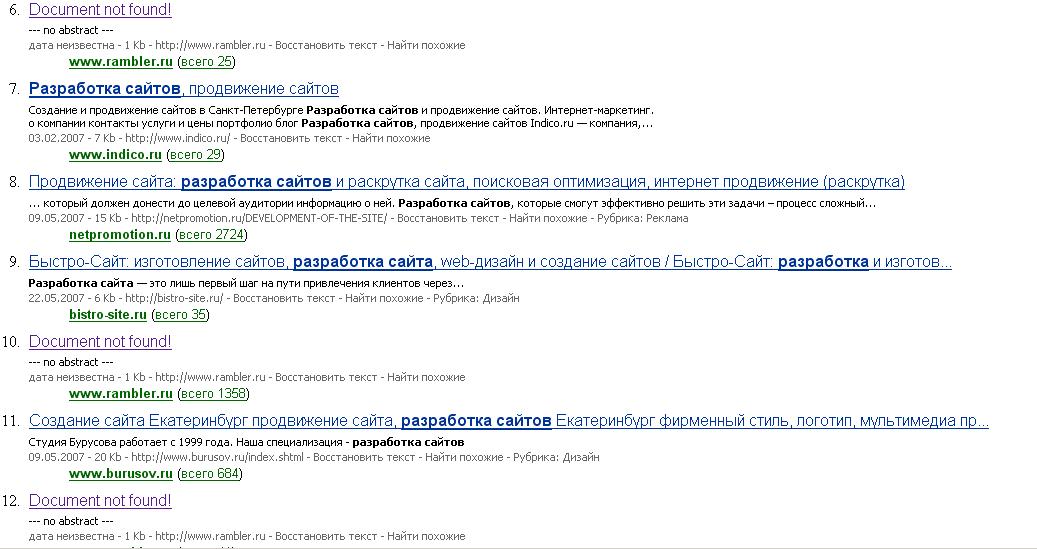Click 'Восстановить текст' for result 12
This screenshot has width=1037, height=549.
click(326, 536)
